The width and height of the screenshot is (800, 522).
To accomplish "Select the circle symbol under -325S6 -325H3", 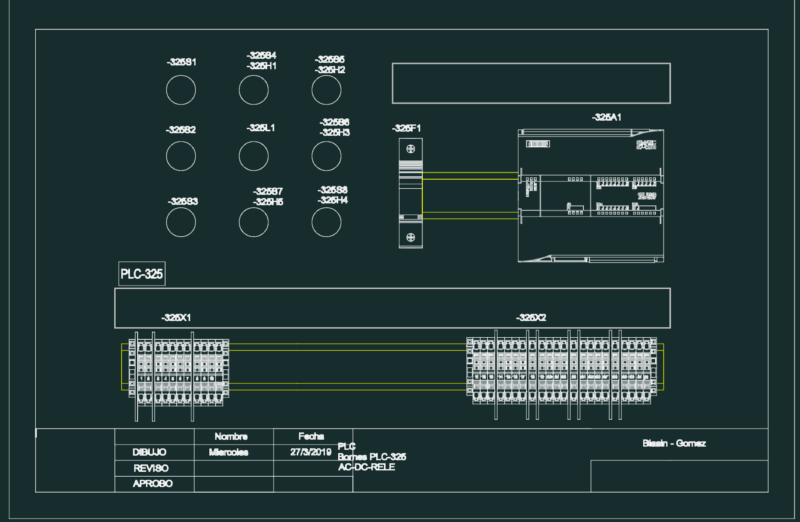I will 327,156.
